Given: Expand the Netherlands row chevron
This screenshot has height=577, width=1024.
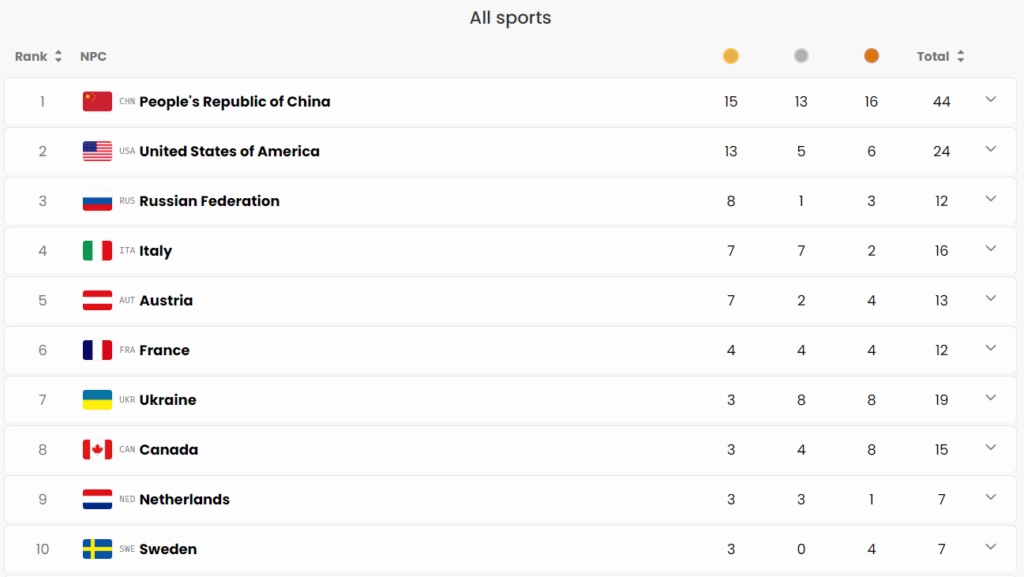Looking at the screenshot, I should pos(990,498).
